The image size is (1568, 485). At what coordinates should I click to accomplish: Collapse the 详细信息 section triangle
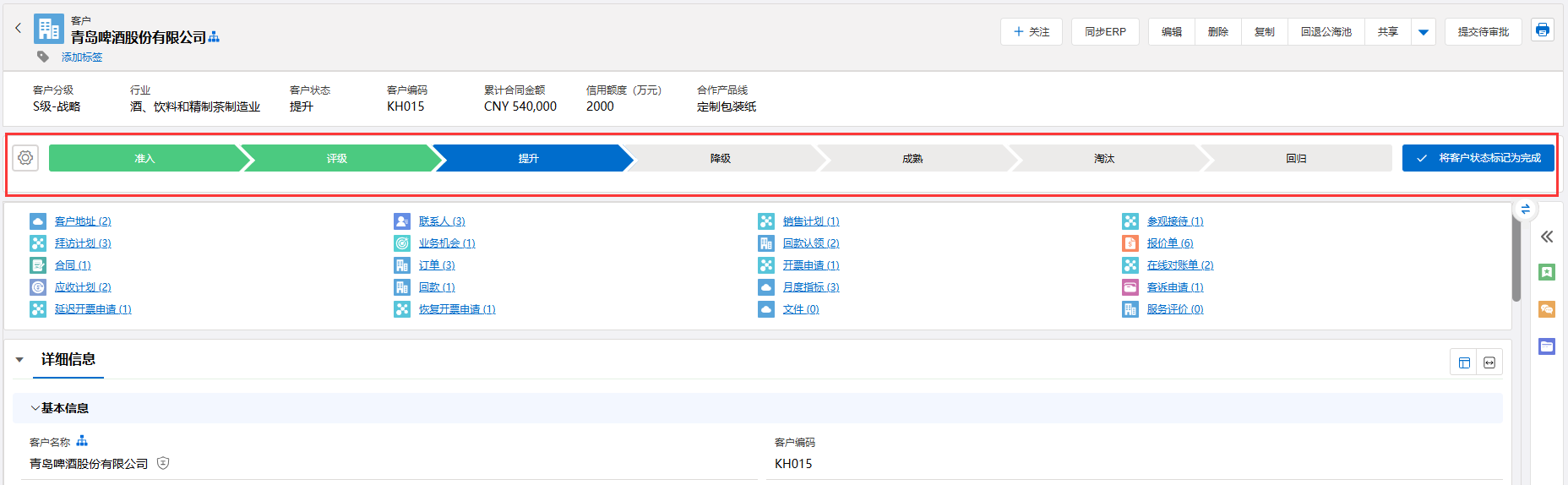click(19, 360)
